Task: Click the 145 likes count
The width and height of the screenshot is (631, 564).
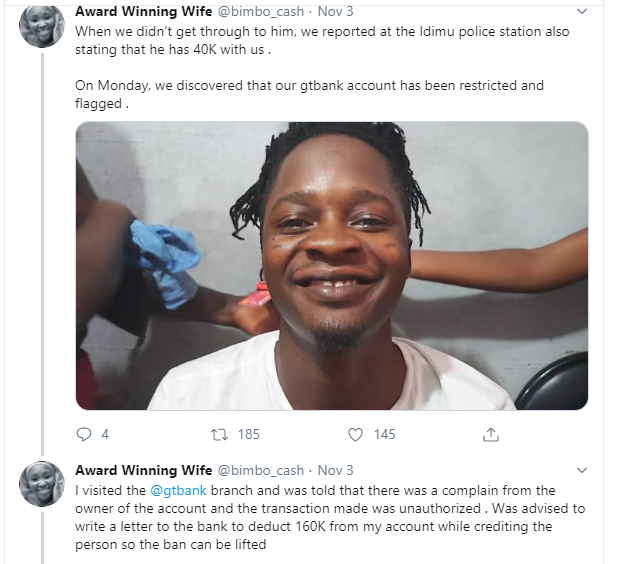Action: coord(384,434)
